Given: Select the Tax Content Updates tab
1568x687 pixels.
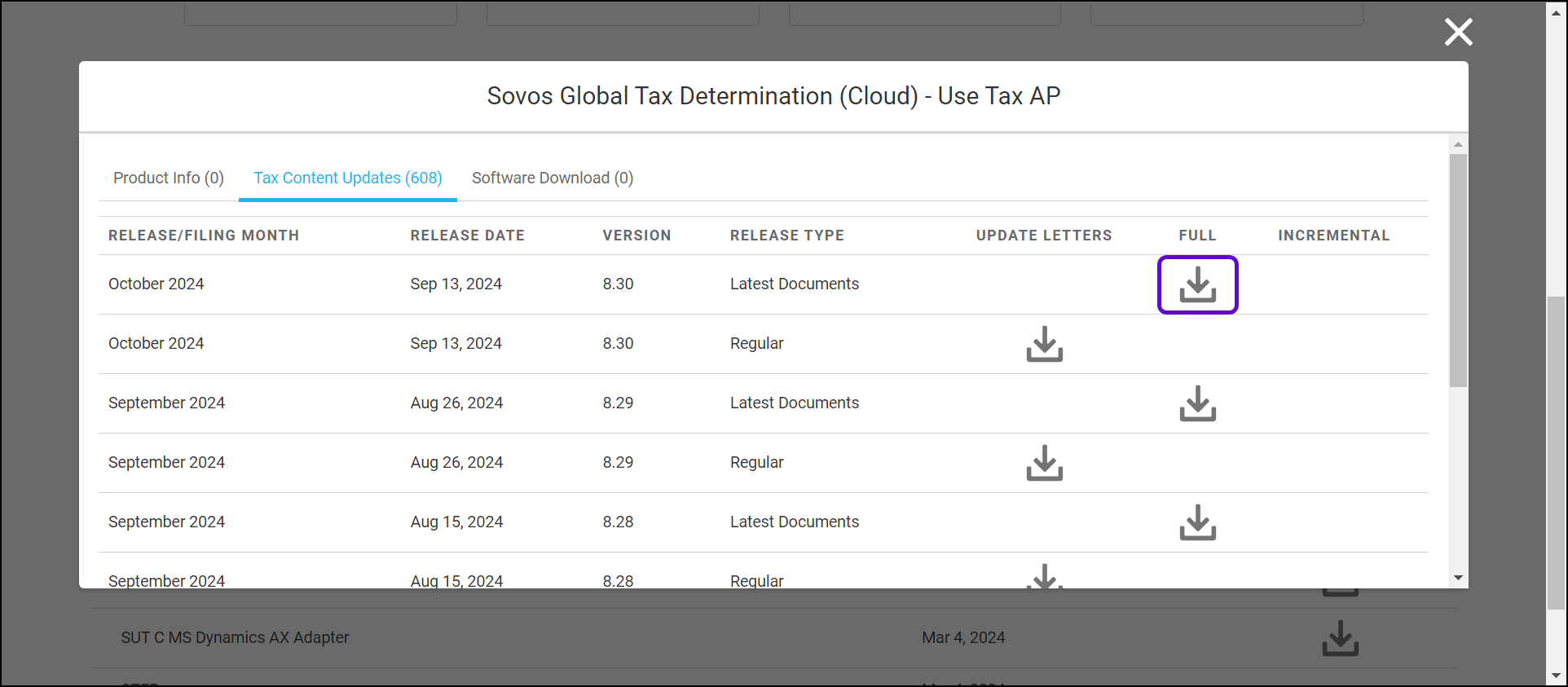Looking at the screenshot, I should click(x=348, y=178).
